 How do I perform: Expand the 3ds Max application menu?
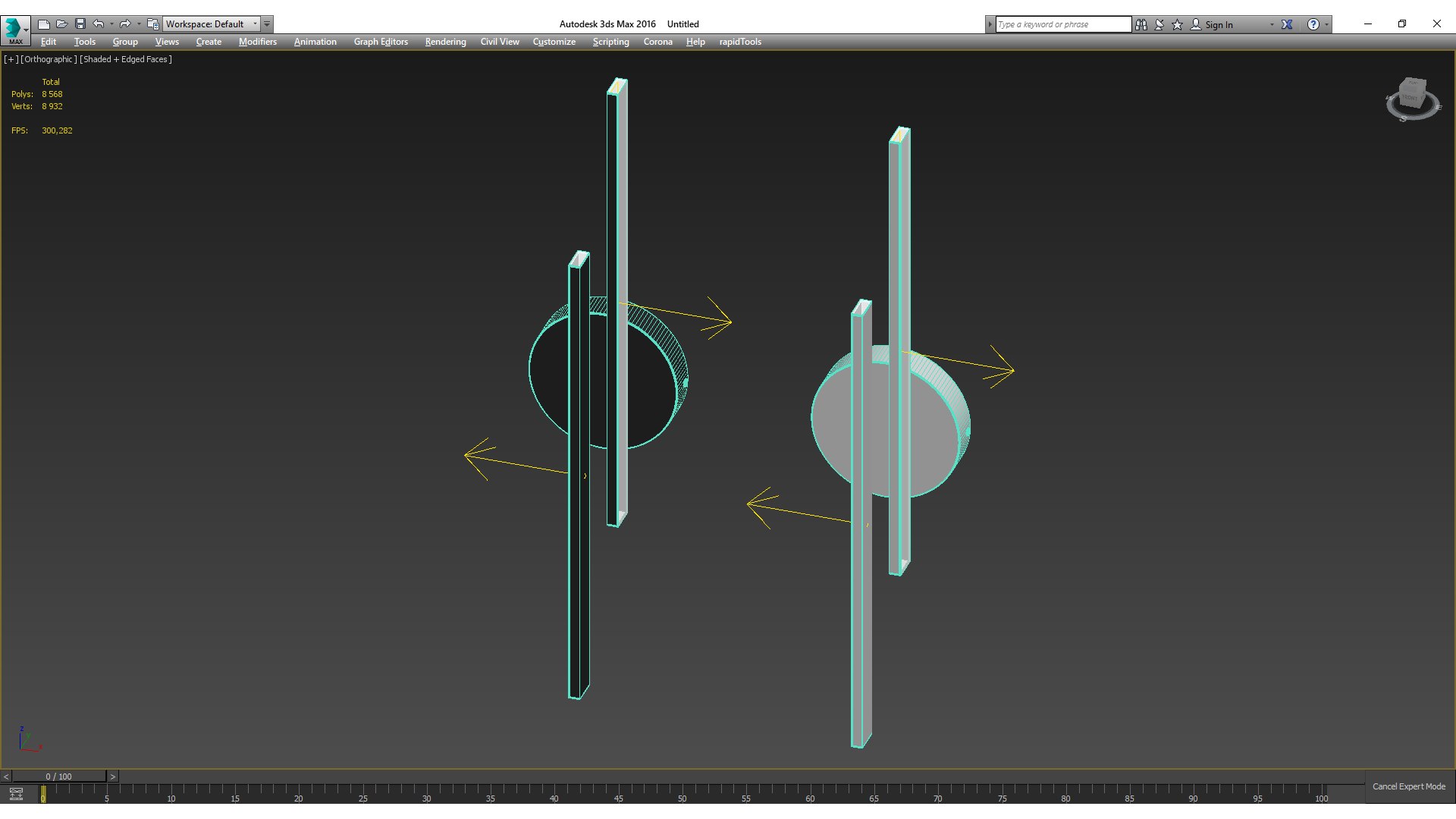coord(14,29)
